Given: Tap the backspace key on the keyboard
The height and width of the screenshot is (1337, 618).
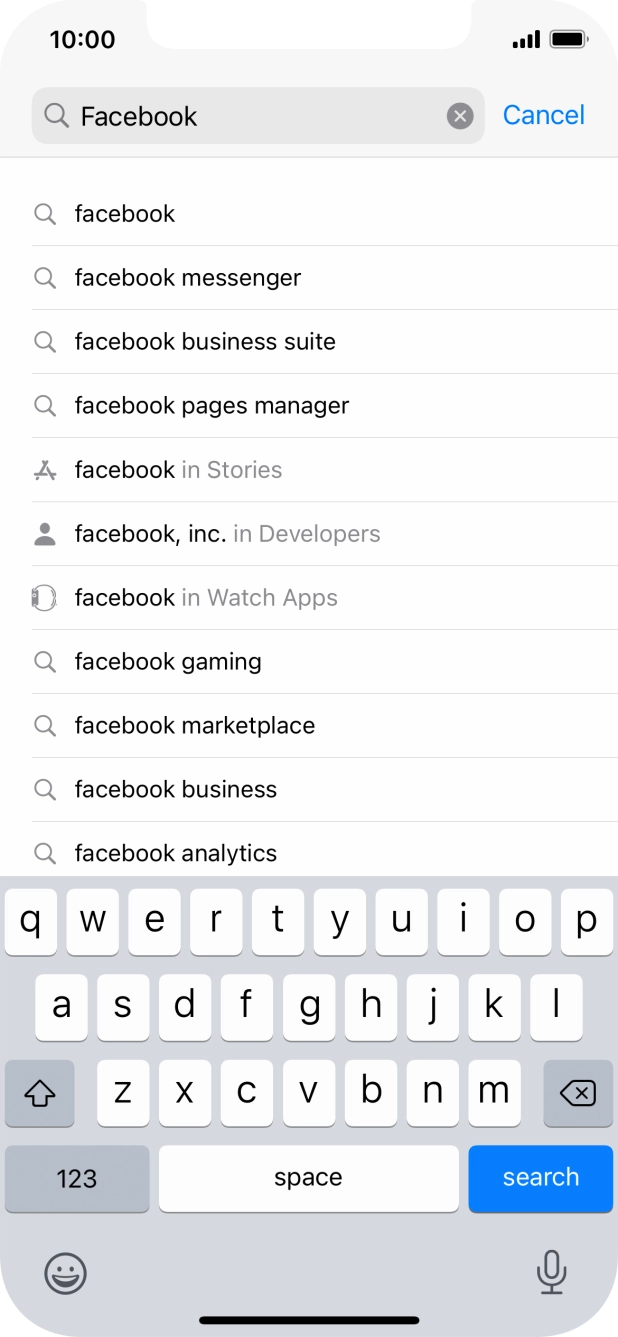Looking at the screenshot, I should click(x=578, y=1094).
